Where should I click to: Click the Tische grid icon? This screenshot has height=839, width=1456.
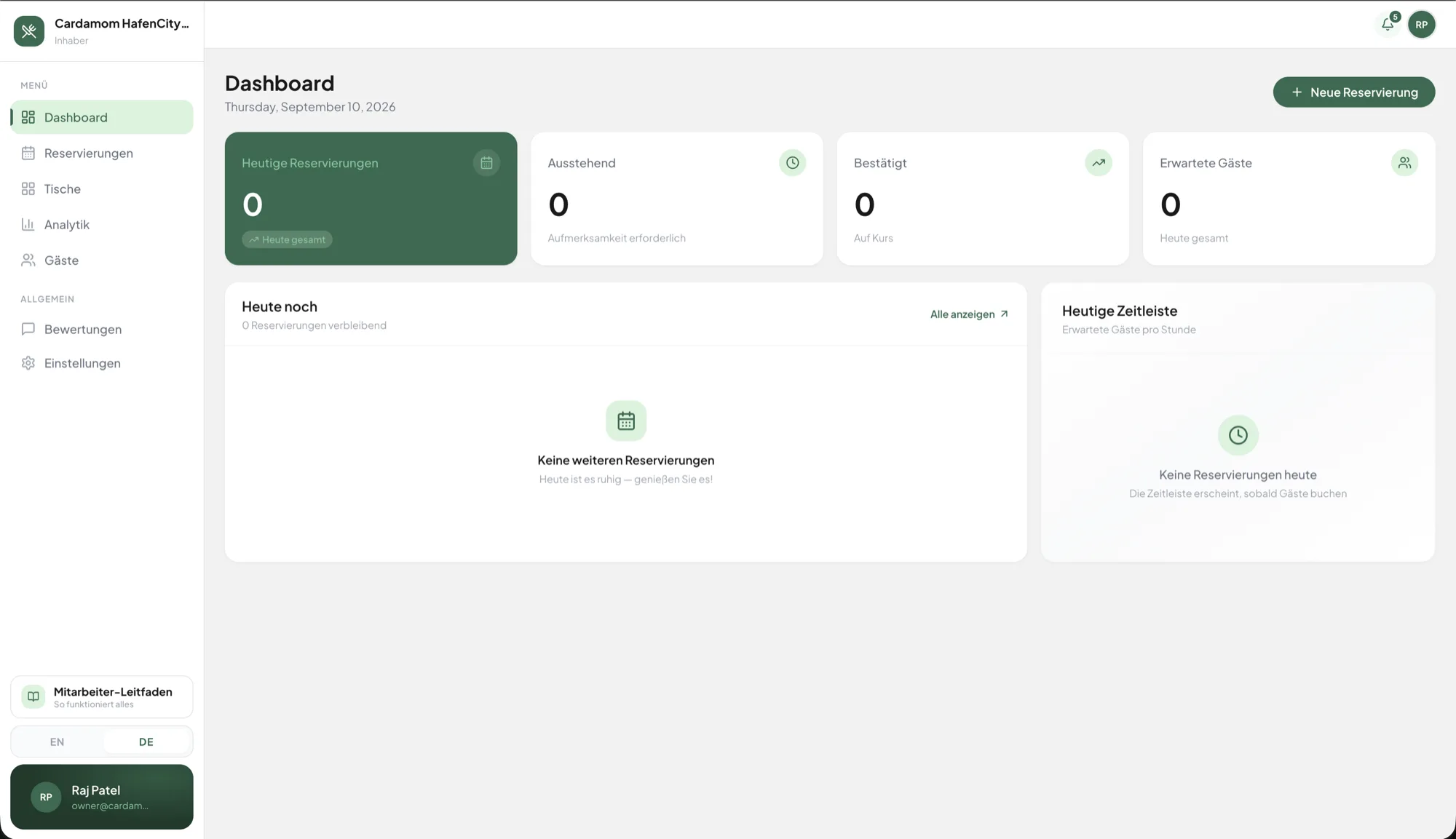[28, 188]
